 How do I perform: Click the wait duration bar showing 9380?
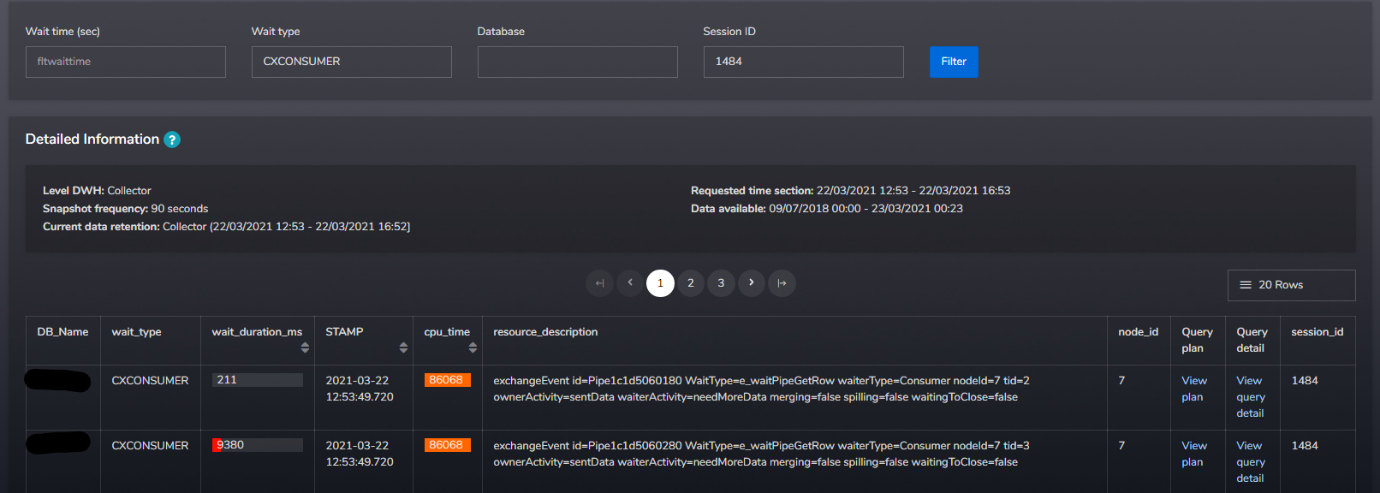pos(257,445)
